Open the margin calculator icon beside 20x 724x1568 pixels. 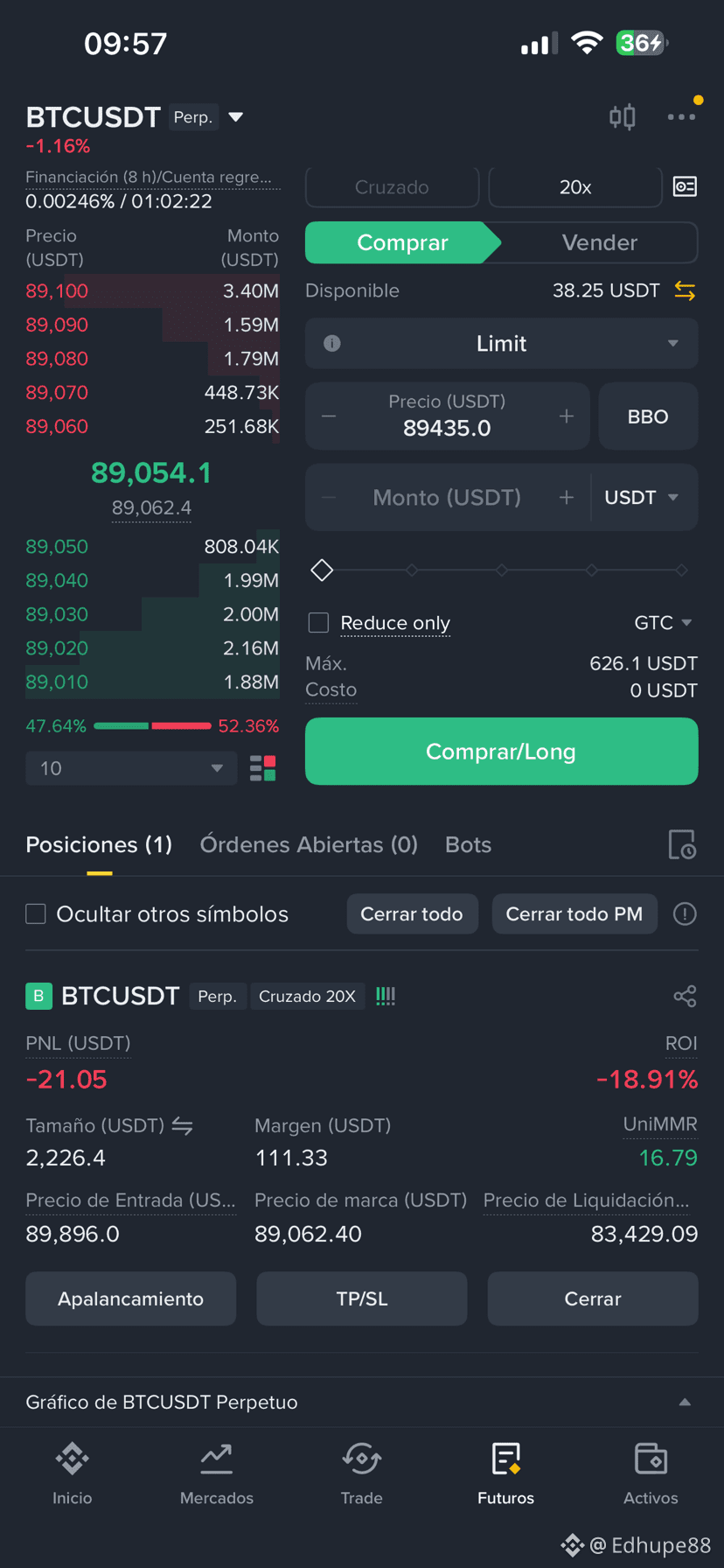pyautogui.click(x=685, y=186)
